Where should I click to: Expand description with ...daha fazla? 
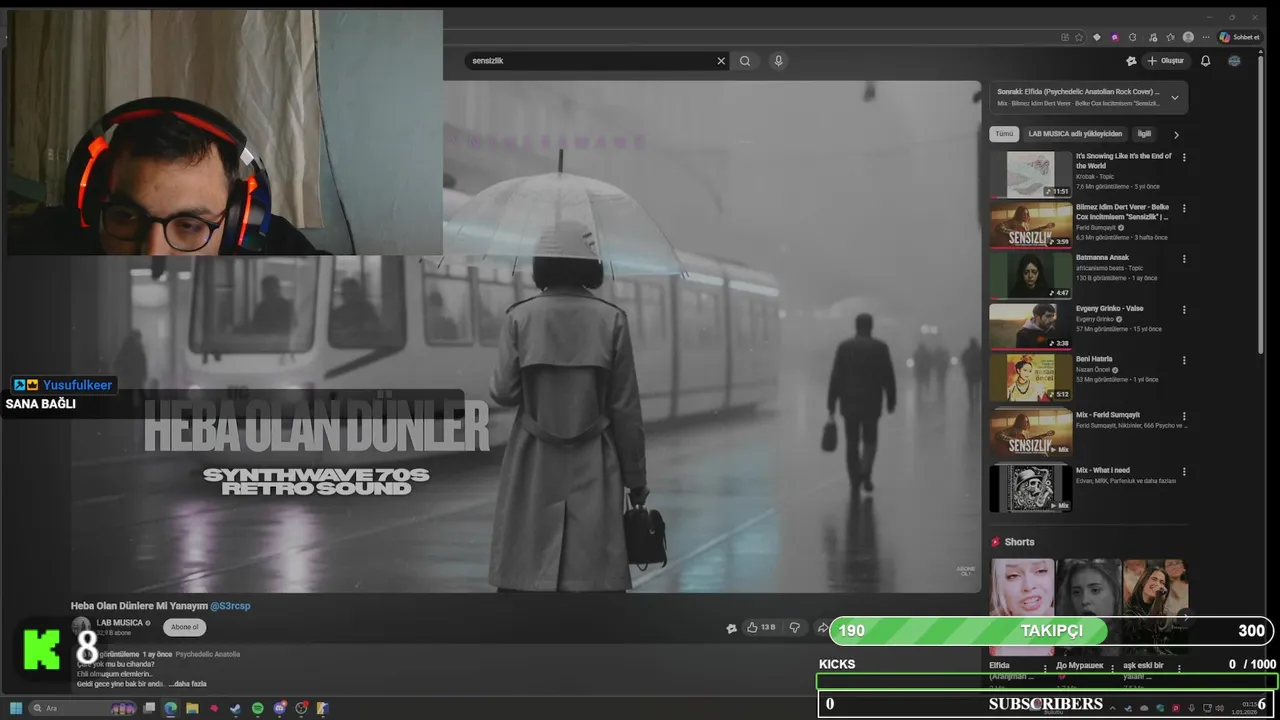click(187, 684)
